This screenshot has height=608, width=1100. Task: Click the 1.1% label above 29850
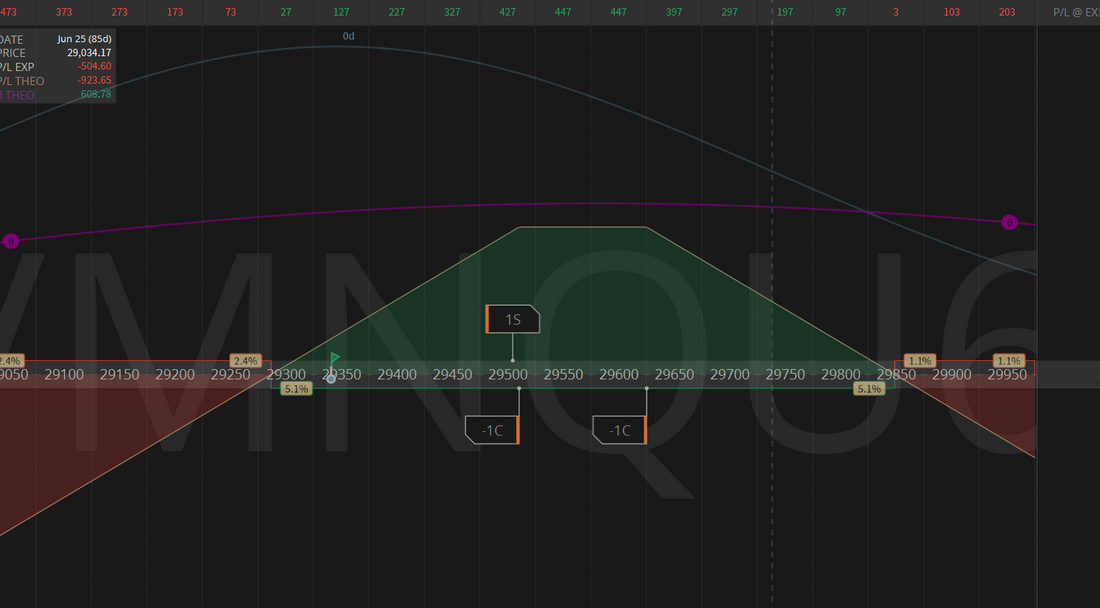pyautogui.click(x=920, y=361)
